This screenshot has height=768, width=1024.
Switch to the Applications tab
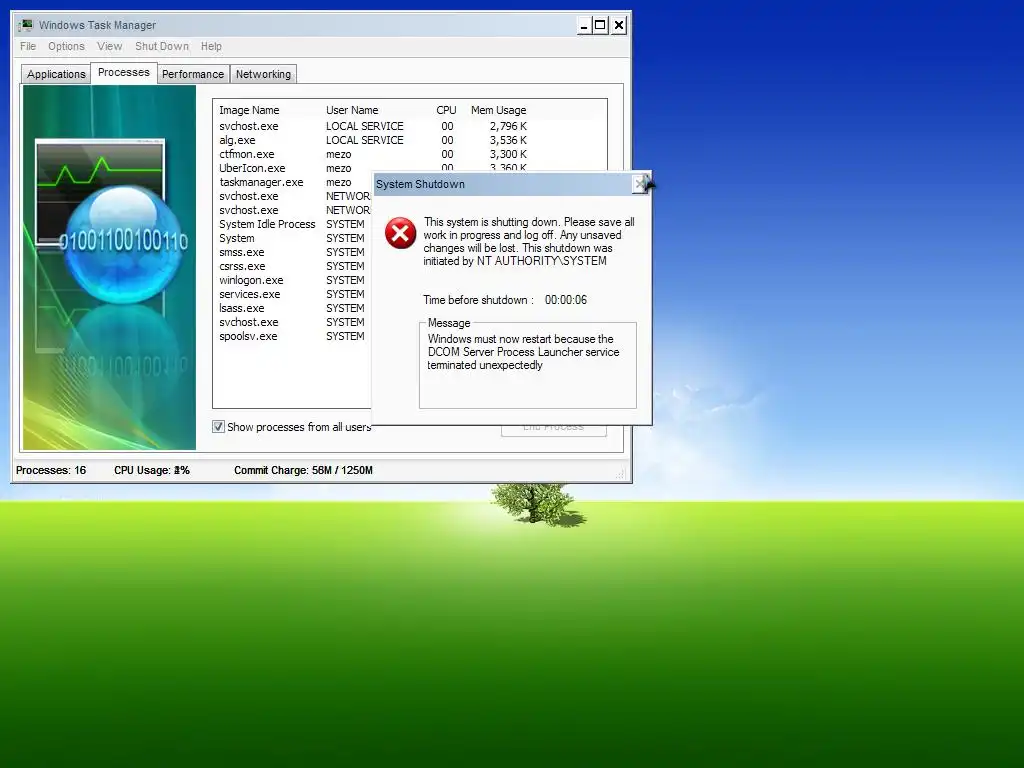[56, 74]
